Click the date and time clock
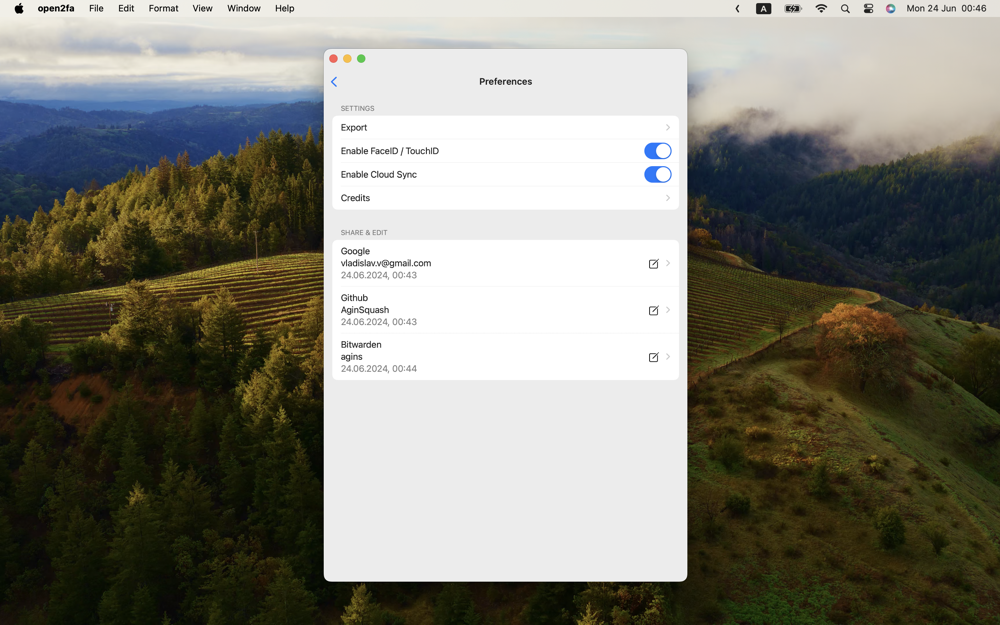Image resolution: width=1000 pixels, height=625 pixels. click(946, 8)
